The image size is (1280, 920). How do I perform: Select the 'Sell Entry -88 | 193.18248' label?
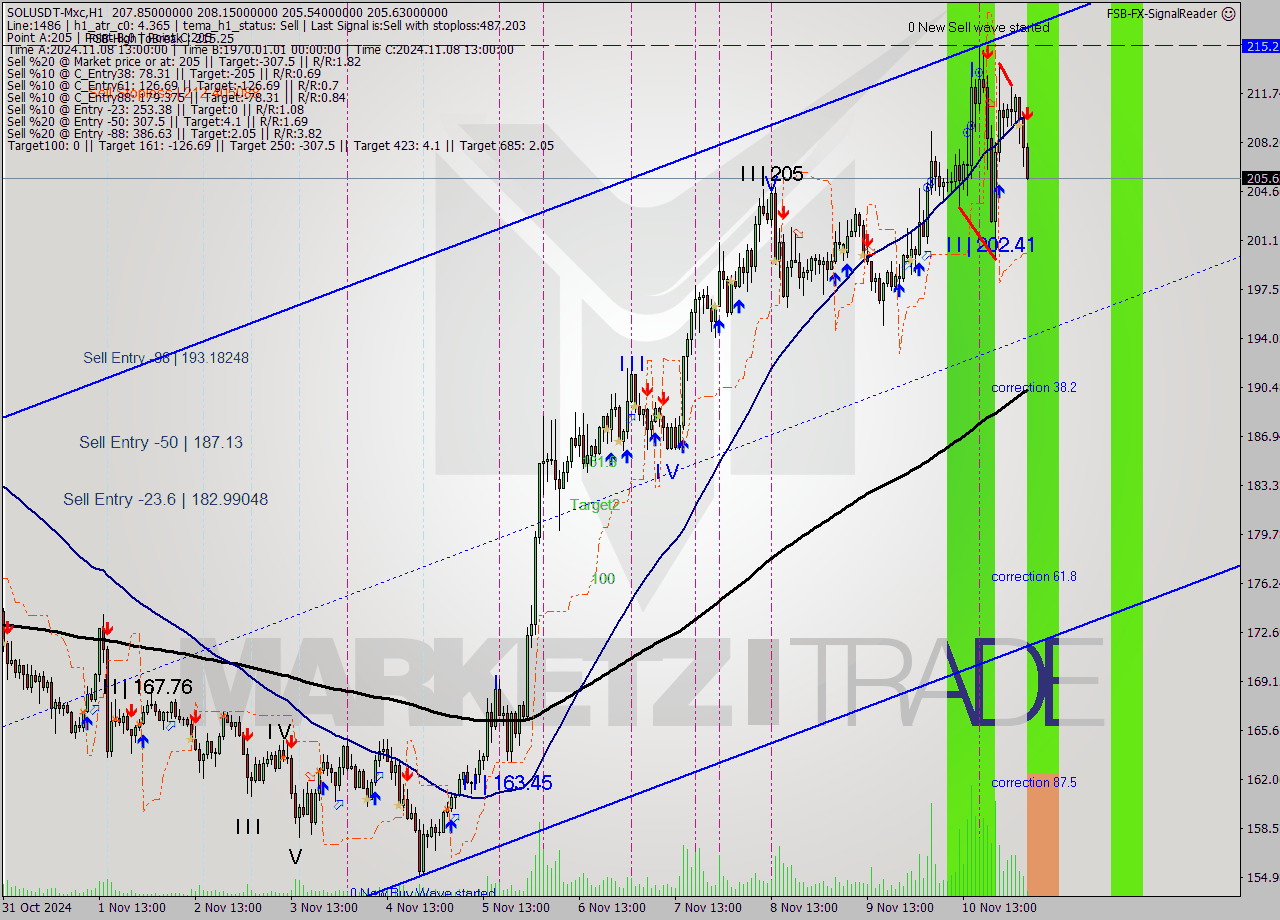(x=166, y=357)
